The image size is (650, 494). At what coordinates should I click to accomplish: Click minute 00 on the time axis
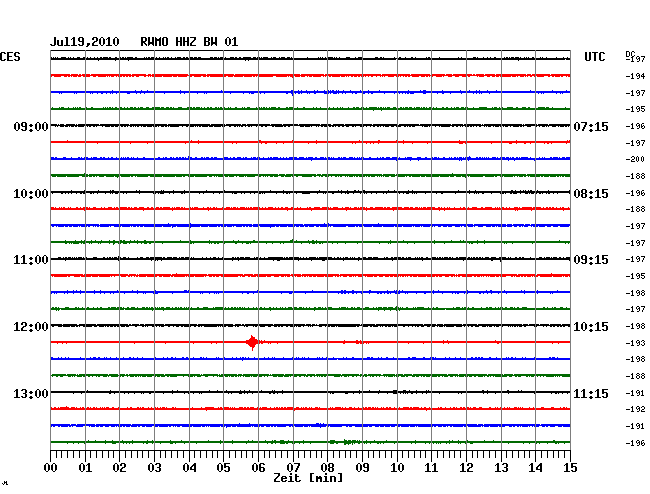tap(51, 468)
